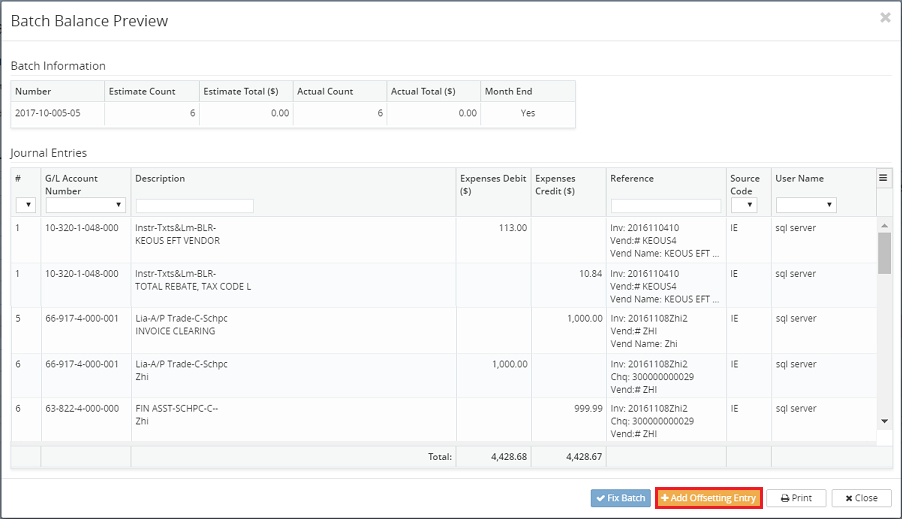
Task: Focus the Description filter text box
Action: pyautogui.click(x=195, y=206)
